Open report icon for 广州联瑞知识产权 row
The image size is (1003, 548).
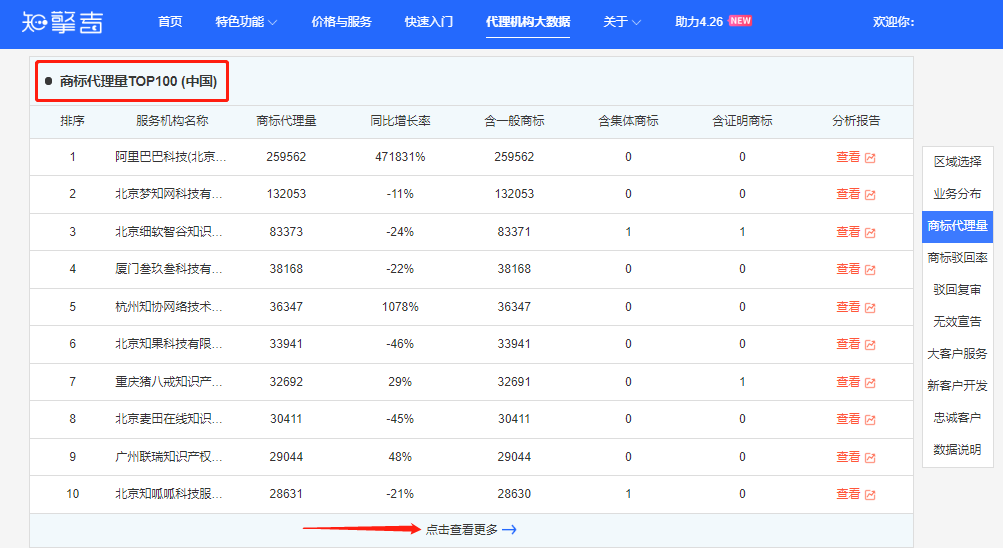(870, 457)
